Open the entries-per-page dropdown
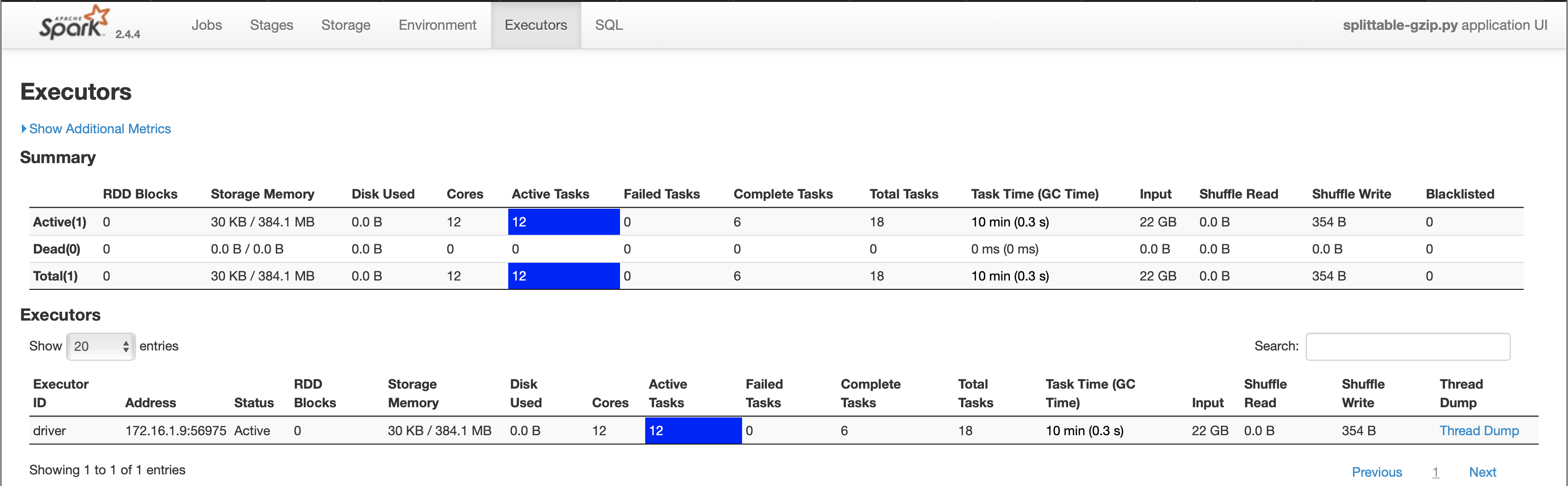This screenshot has height=486, width=1568. tap(101, 346)
